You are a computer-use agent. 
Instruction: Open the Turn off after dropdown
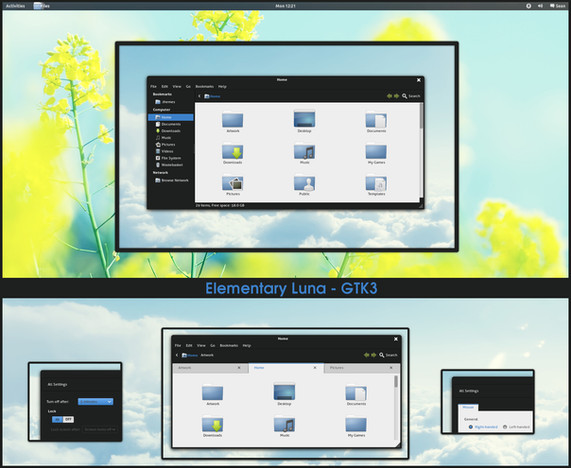[95, 401]
